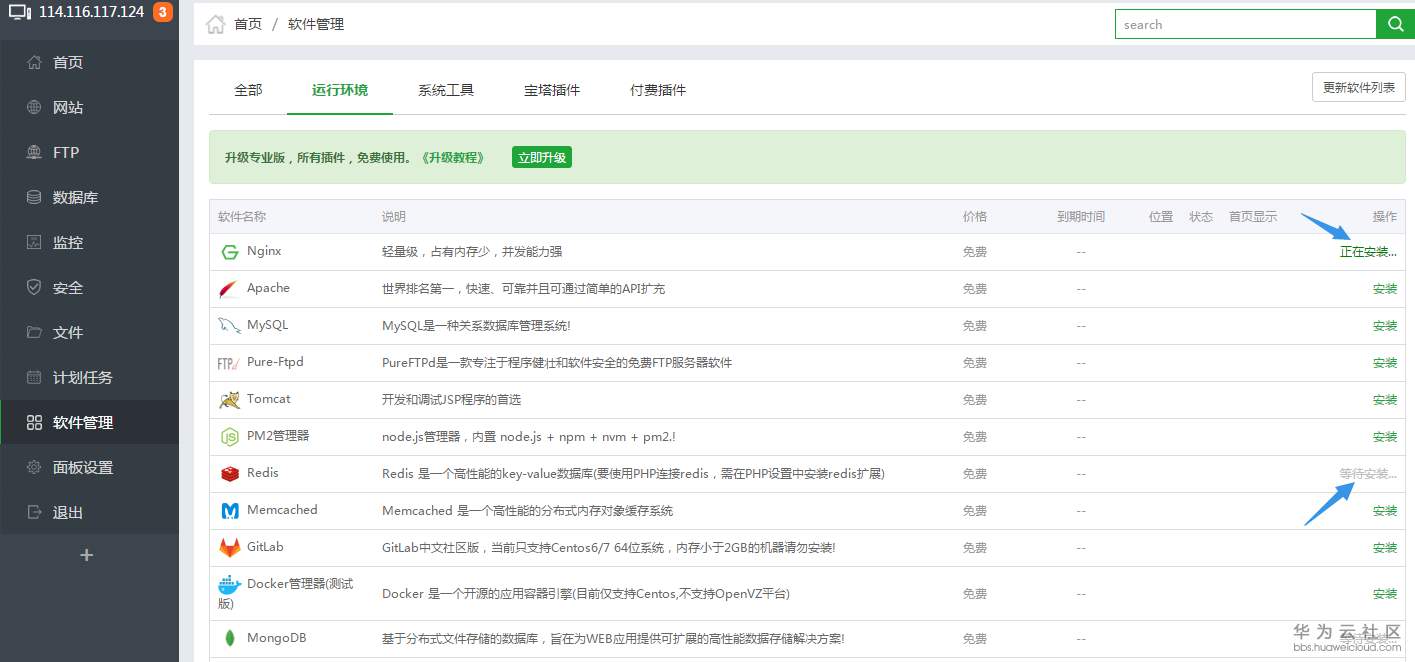
Task: Click 安装 for Tomcat
Action: [x=1385, y=400]
